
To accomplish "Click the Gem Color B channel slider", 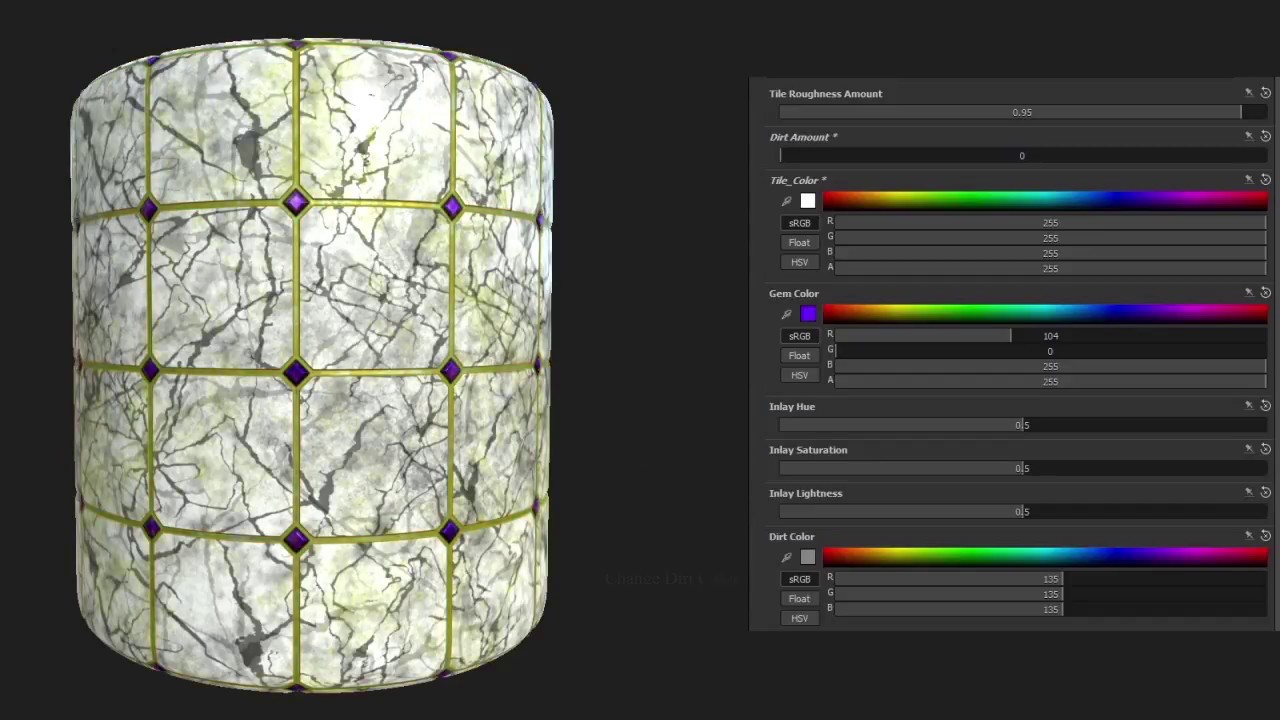I will click(x=1050, y=365).
